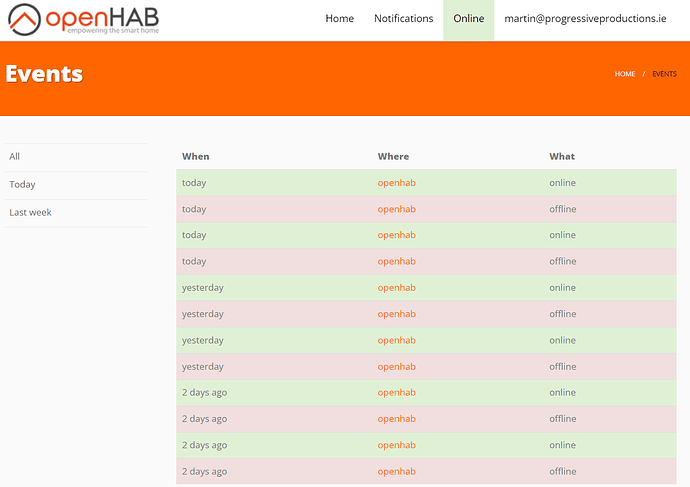690x487 pixels.
Task: Open the Home navigation menu item
Action: [339, 18]
